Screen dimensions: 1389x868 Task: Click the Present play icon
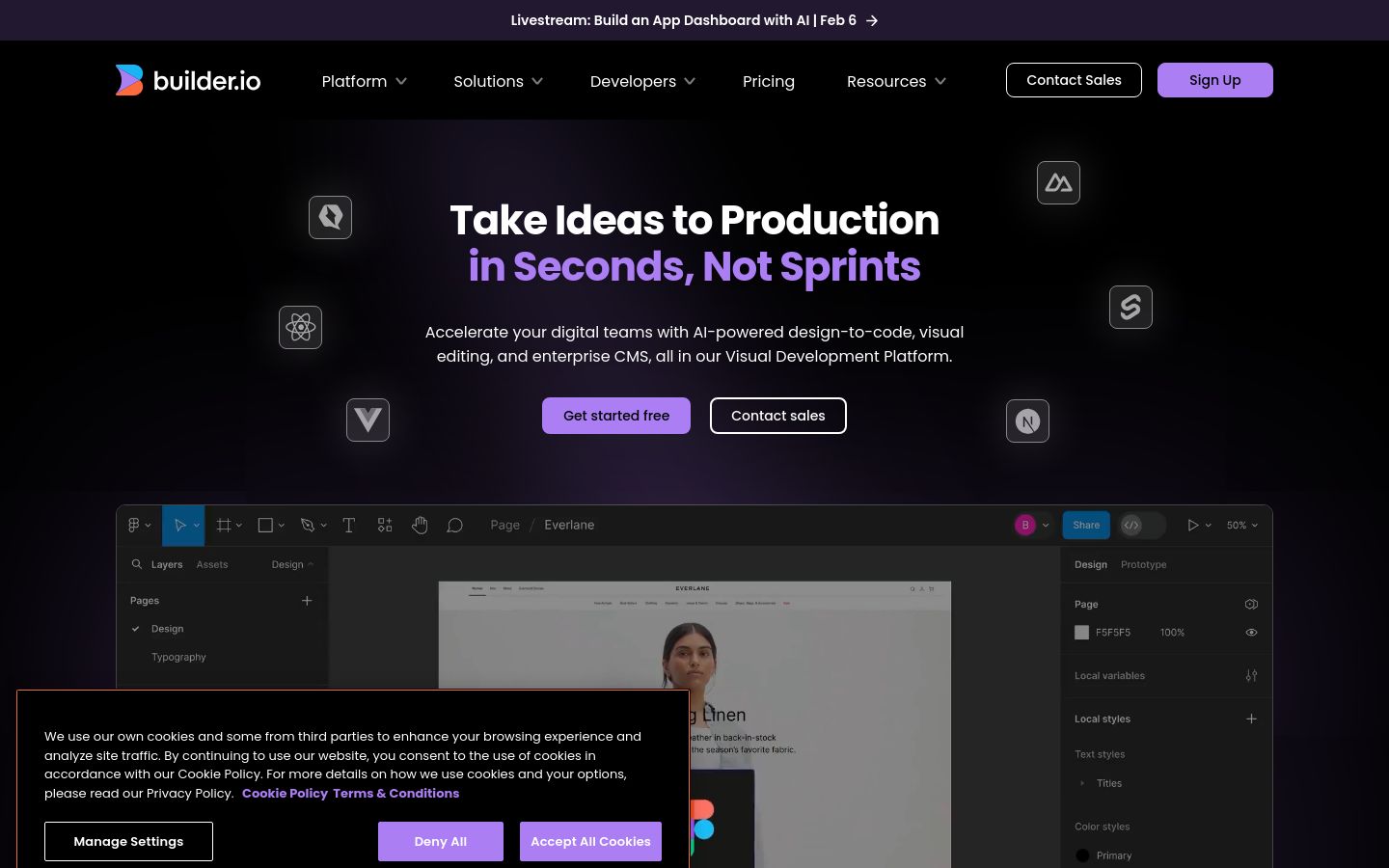point(1193,525)
